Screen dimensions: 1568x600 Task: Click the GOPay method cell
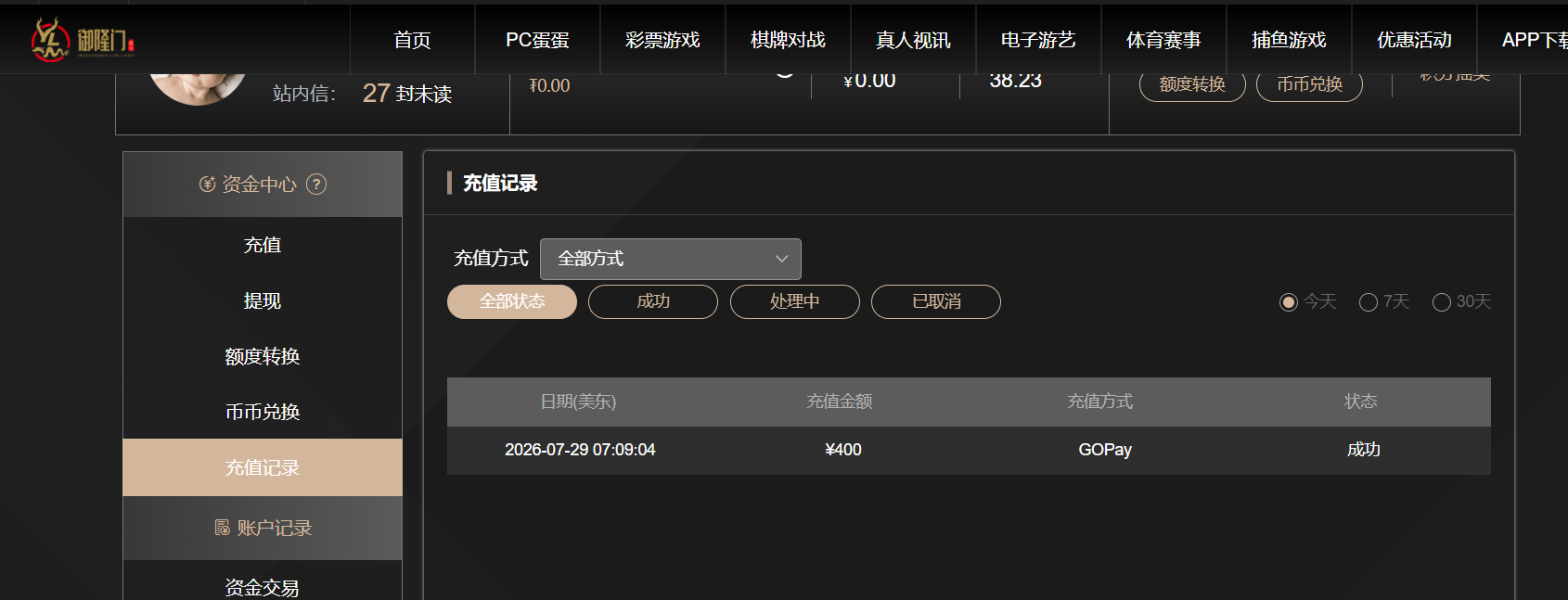click(x=1105, y=450)
